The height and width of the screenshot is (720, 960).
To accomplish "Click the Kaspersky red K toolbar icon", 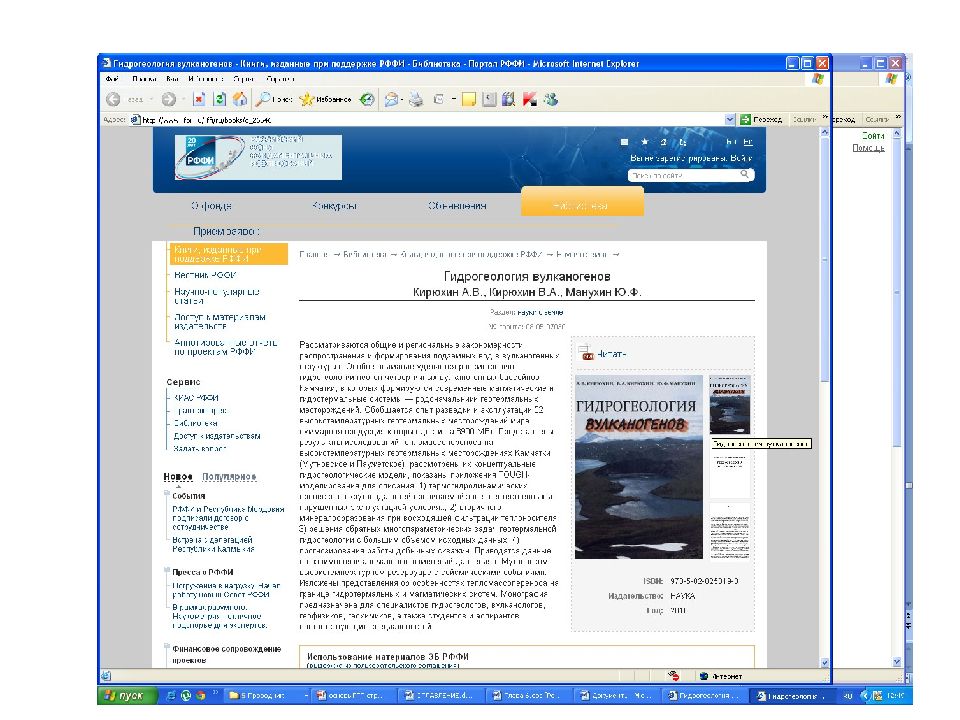I will click(530, 99).
